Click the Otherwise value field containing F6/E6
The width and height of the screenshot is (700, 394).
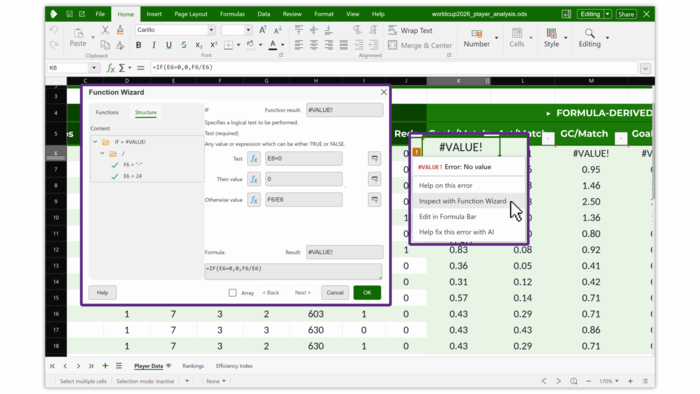tap(304, 199)
